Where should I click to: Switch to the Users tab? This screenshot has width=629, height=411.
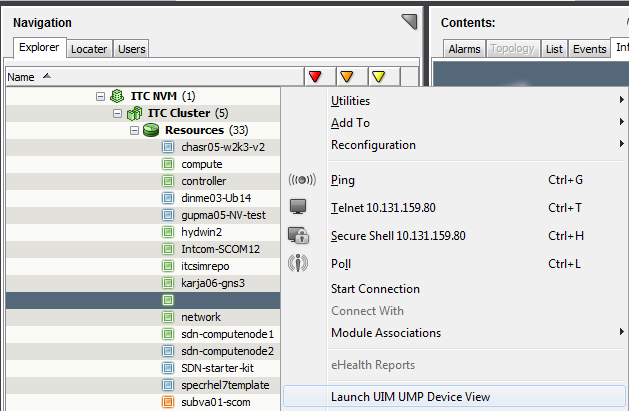[x=131, y=49]
